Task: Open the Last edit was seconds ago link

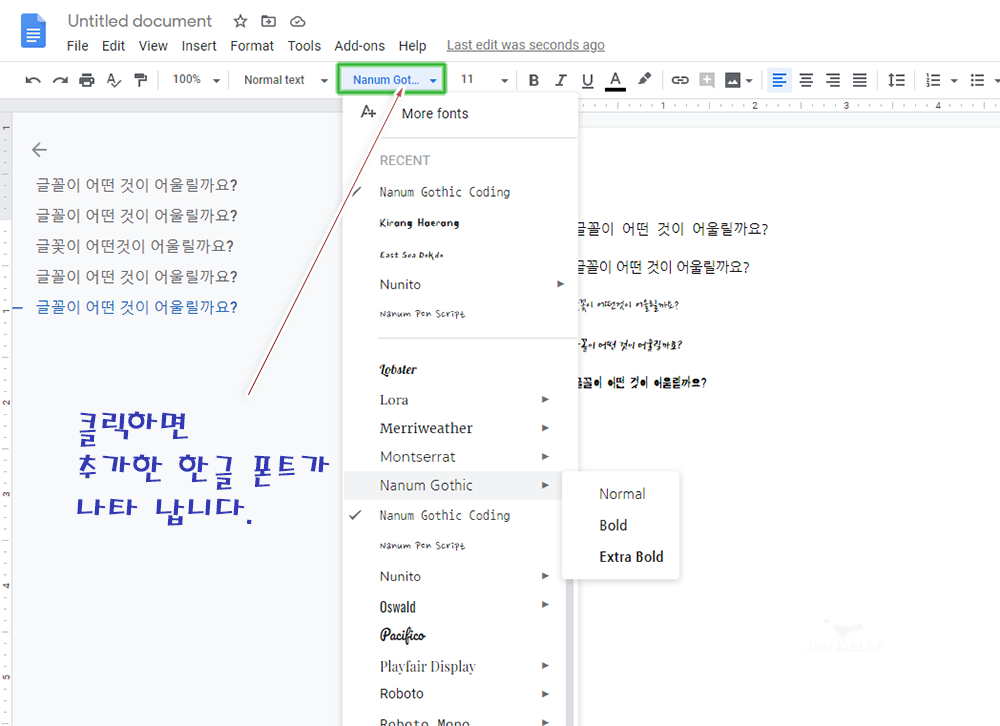Action: click(526, 45)
